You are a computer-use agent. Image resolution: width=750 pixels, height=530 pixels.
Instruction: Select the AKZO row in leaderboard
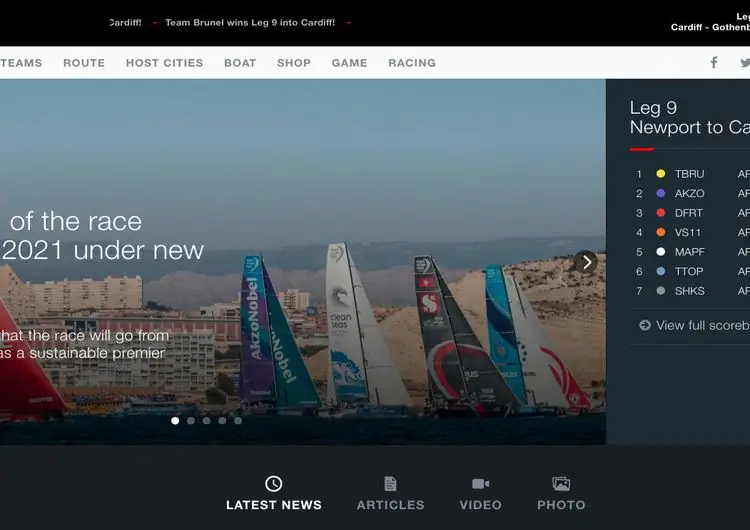(689, 193)
